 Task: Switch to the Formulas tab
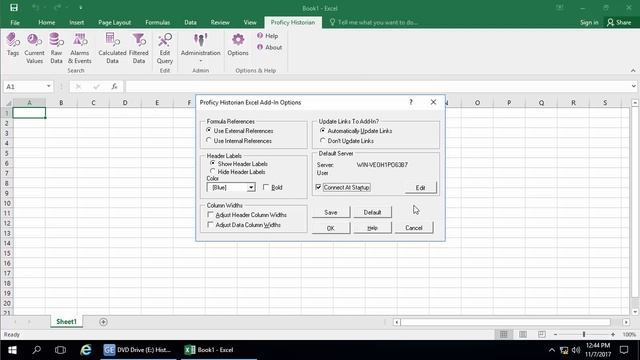coord(158,22)
